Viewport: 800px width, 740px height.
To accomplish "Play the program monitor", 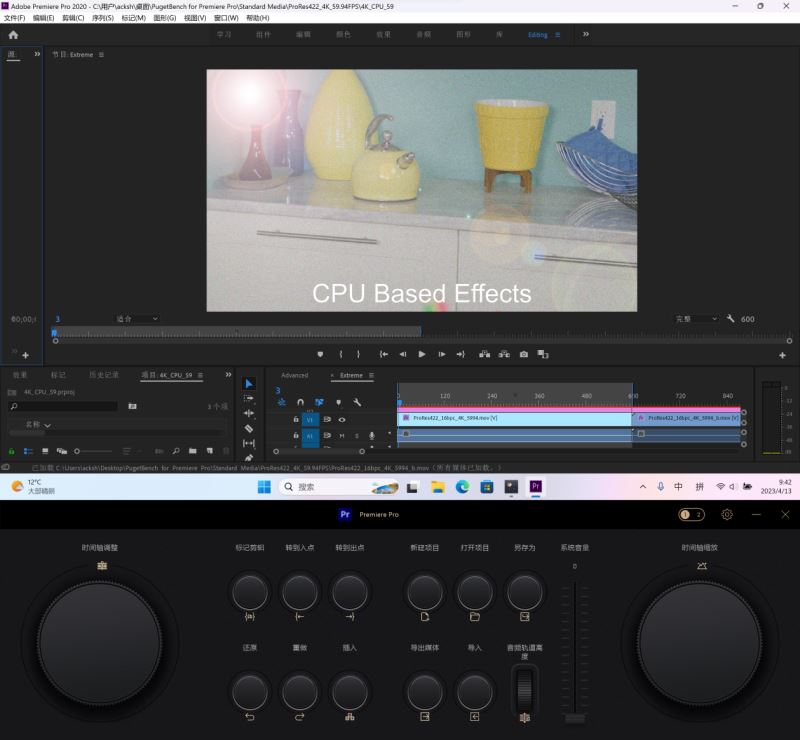I will (x=422, y=354).
